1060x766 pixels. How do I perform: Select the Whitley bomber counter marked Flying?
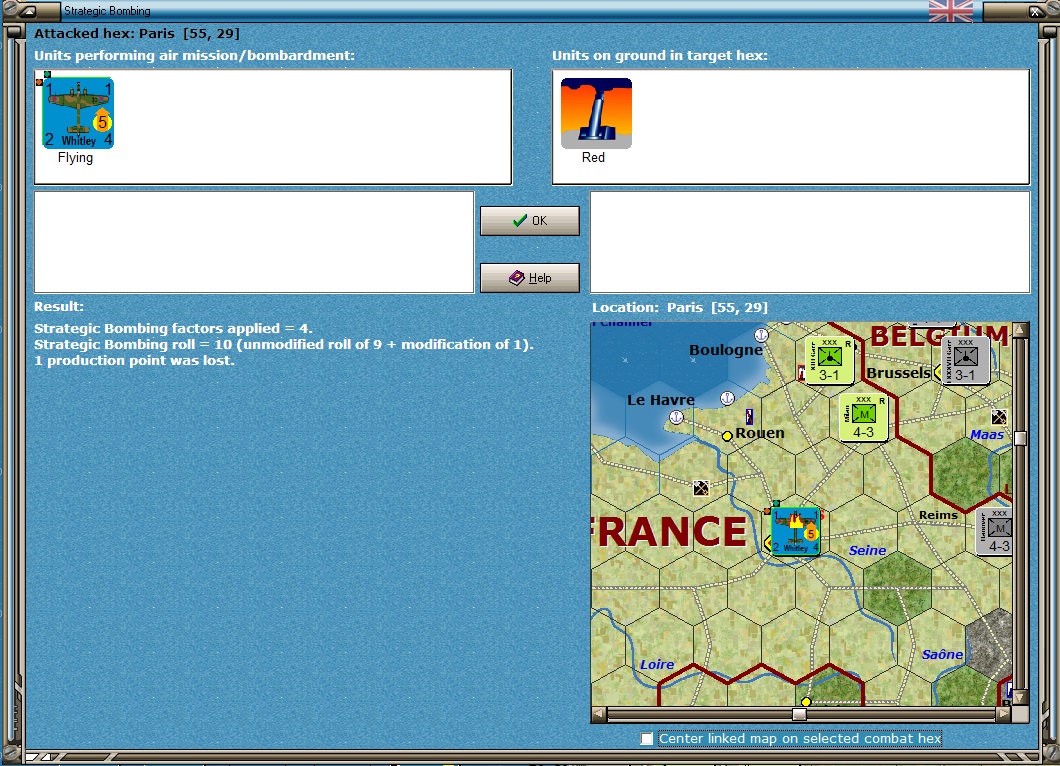click(78, 113)
